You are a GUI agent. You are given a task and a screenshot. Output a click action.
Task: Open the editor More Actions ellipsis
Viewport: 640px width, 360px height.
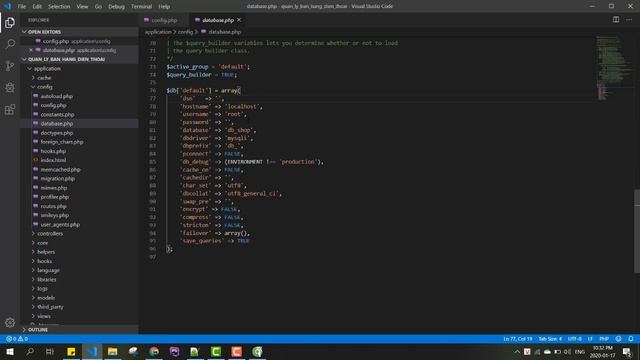coord(629,20)
